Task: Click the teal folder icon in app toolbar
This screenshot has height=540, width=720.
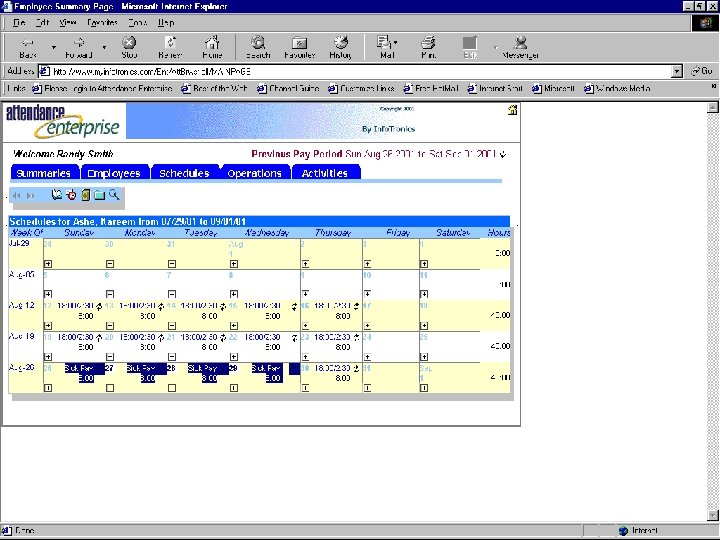Action: tap(100, 195)
